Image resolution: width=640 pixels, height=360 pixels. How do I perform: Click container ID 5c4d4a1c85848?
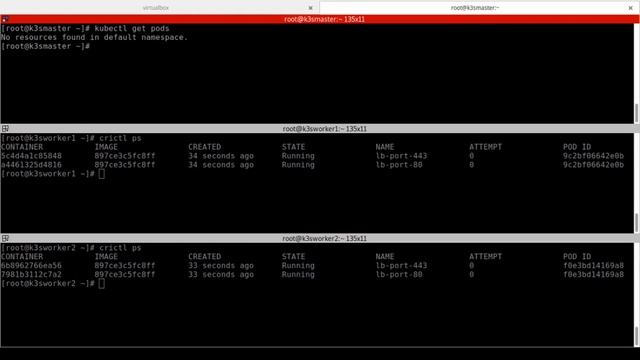coord(31,156)
